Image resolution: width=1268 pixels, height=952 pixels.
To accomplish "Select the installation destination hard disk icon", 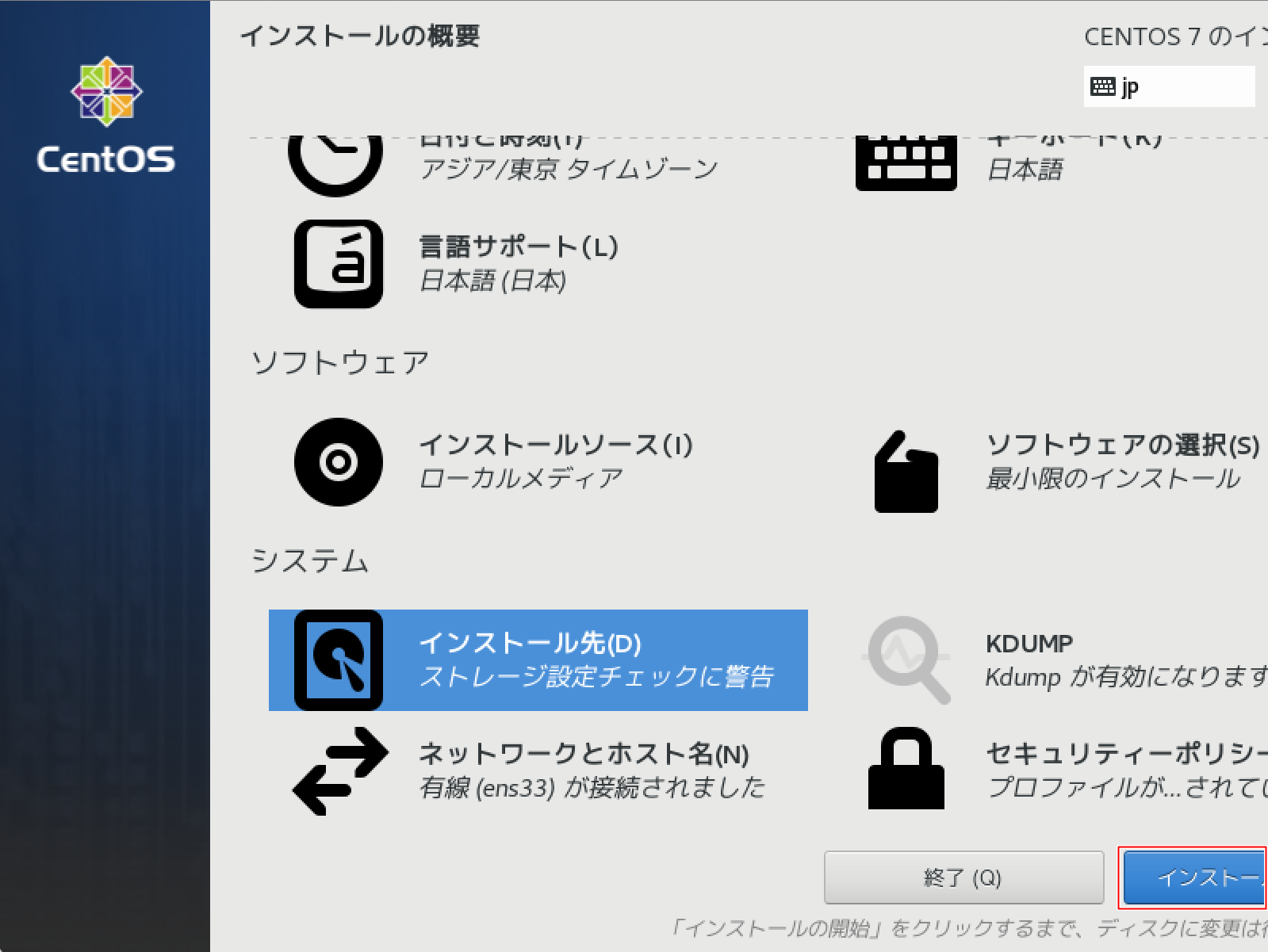I will pos(339,660).
